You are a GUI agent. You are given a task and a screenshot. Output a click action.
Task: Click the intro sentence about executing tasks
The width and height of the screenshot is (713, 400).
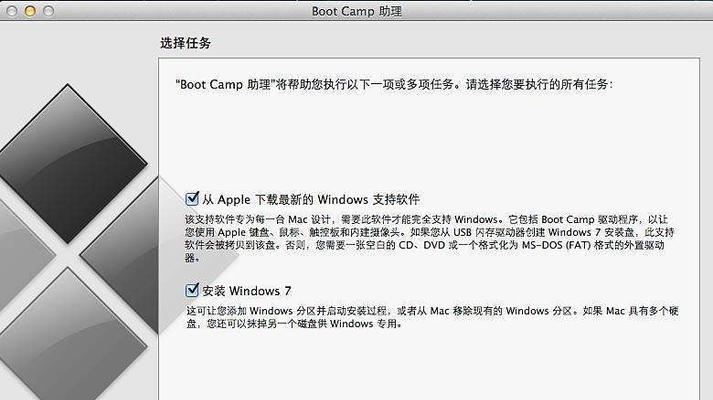pos(394,85)
